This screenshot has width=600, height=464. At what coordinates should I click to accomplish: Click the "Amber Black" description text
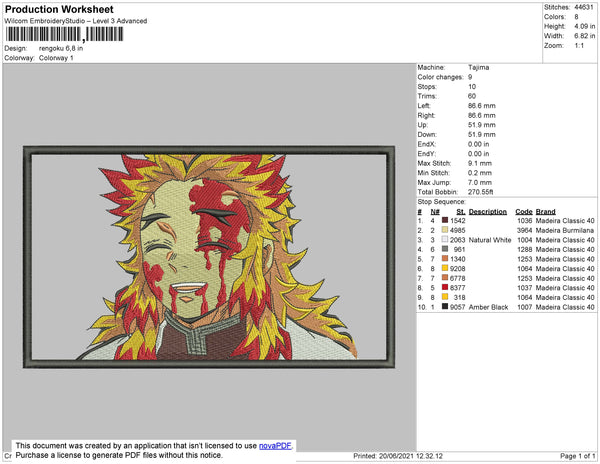point(488,307)
